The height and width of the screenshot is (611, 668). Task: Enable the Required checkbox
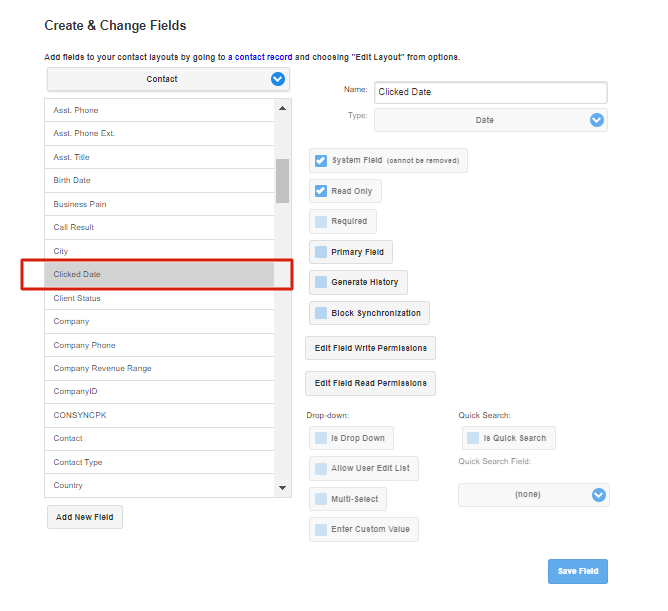[321, 222]
